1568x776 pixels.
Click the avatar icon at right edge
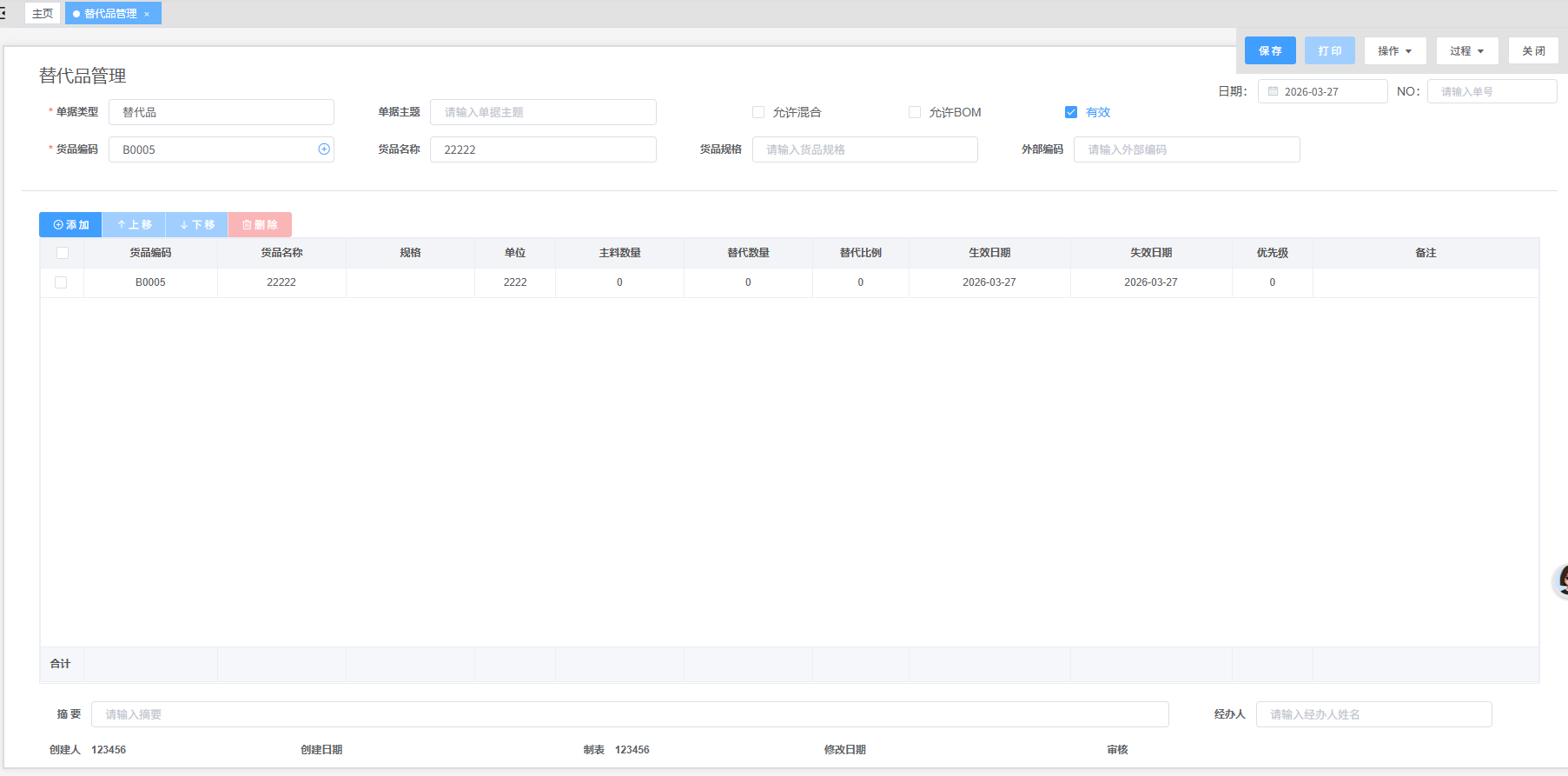[x=1561, y=580]
